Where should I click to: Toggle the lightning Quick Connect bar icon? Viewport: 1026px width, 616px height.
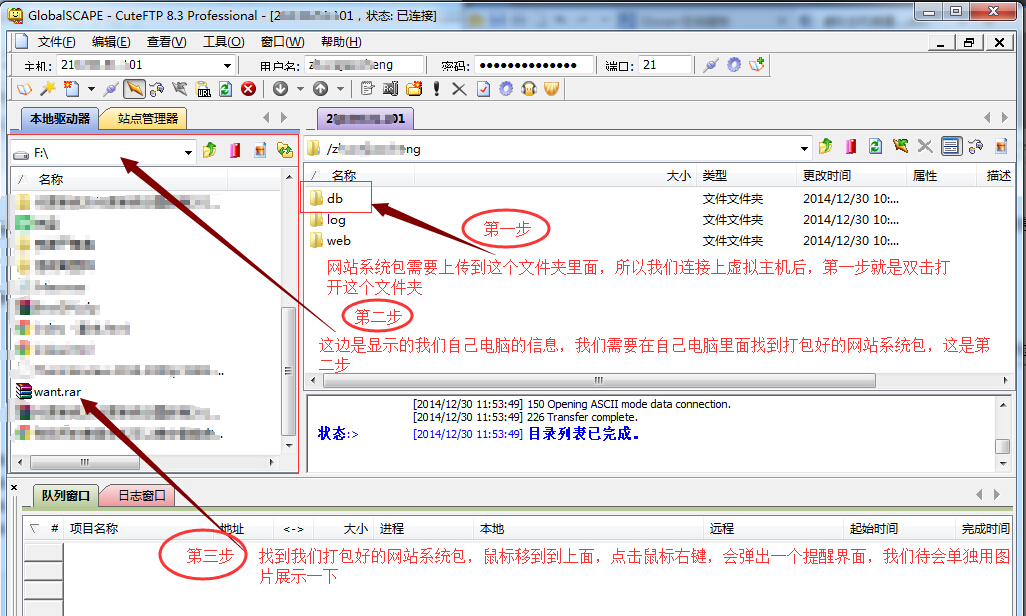tap(134, 88)
